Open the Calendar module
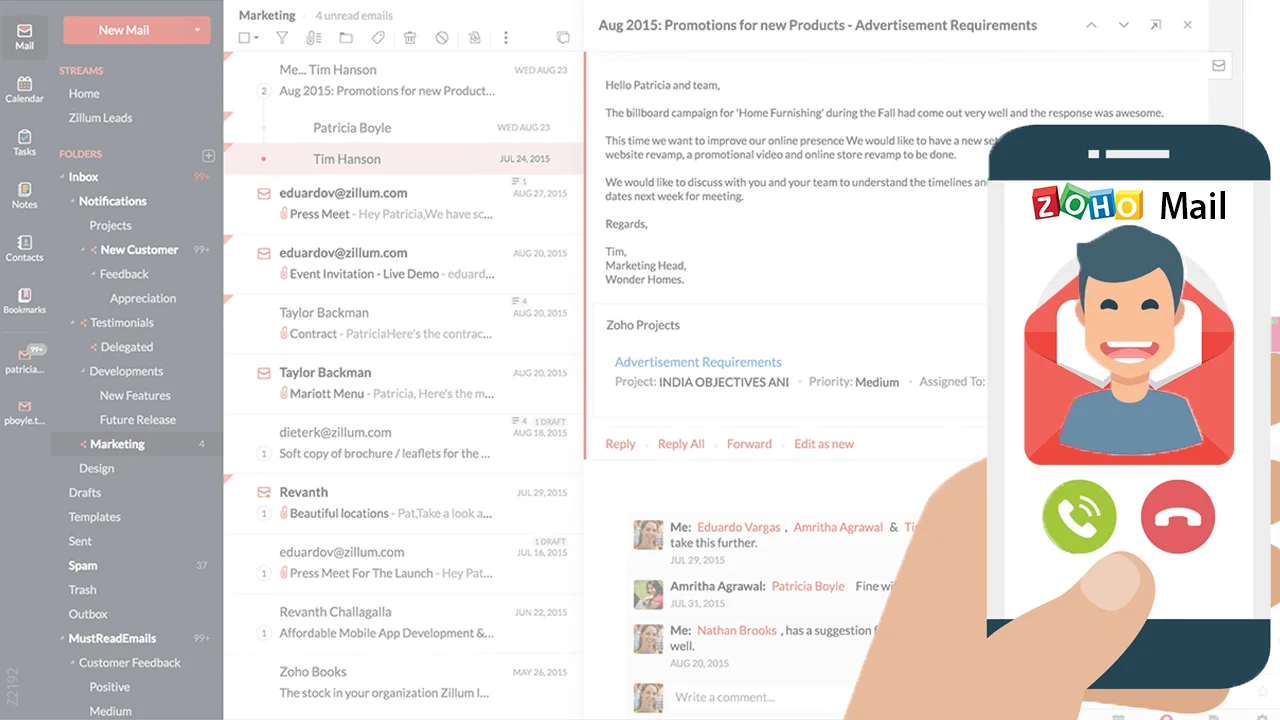Screen dimensions: 1280x720 (x=24, y=89)
